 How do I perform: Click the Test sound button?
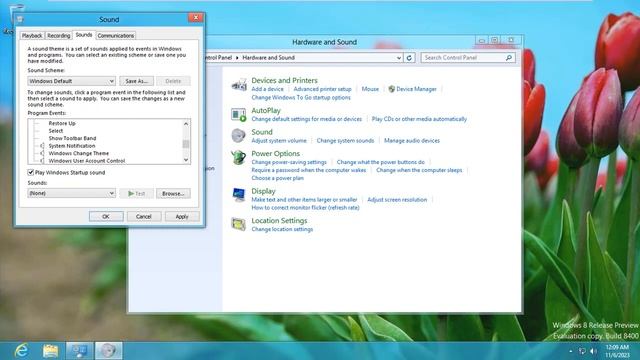coord(136,193)
